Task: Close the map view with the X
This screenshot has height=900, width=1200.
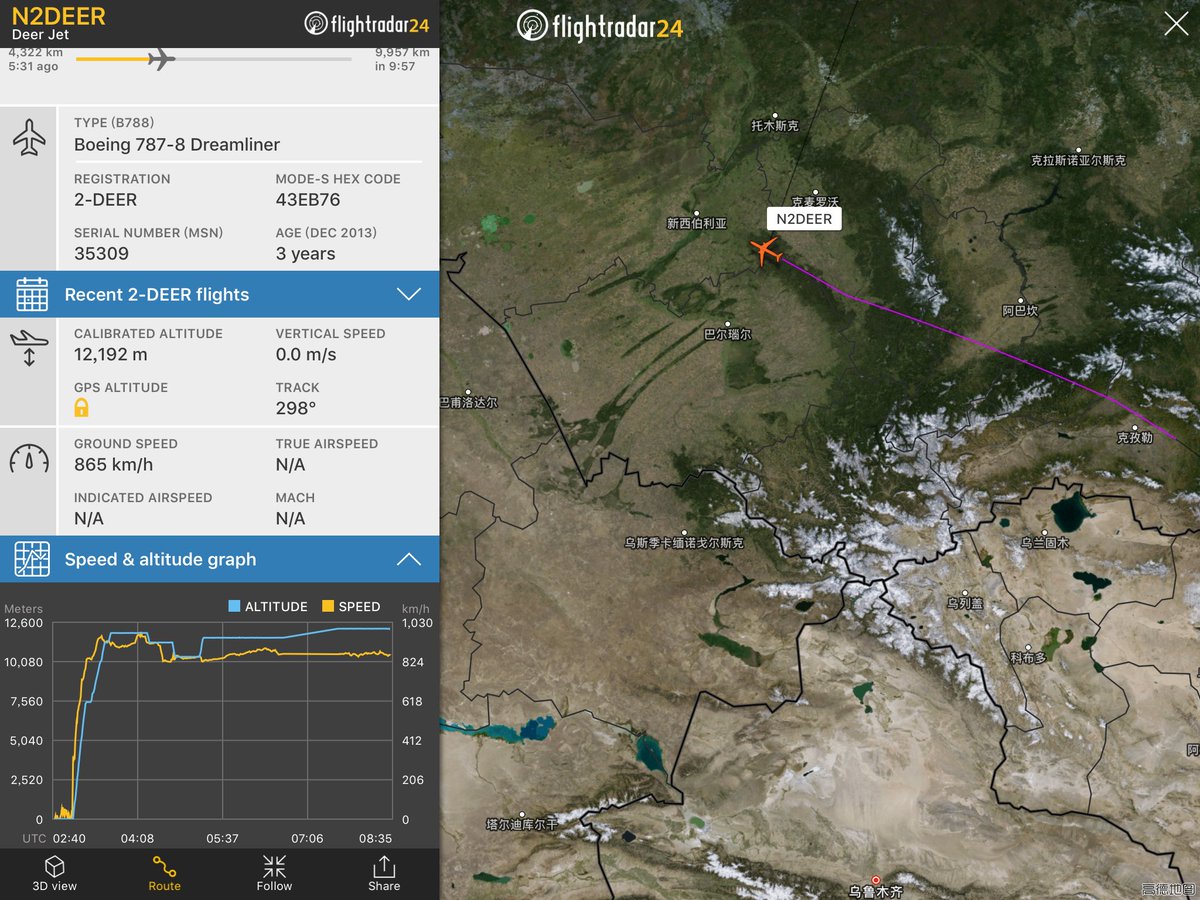Action: coord(1176,24)
